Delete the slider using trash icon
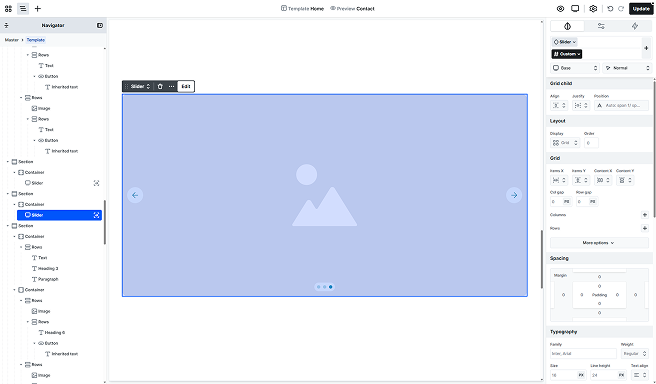 (160, 87)
